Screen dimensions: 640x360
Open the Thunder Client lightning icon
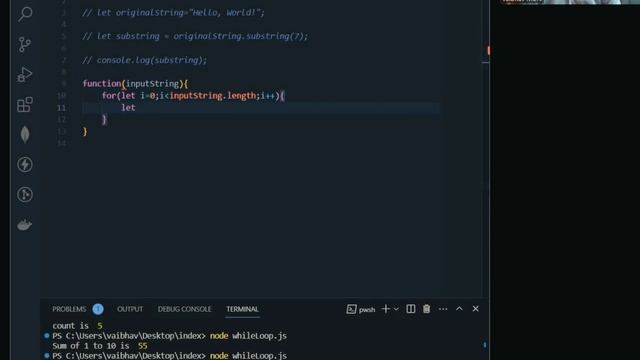pyautogui.click(x=25, y=164)
